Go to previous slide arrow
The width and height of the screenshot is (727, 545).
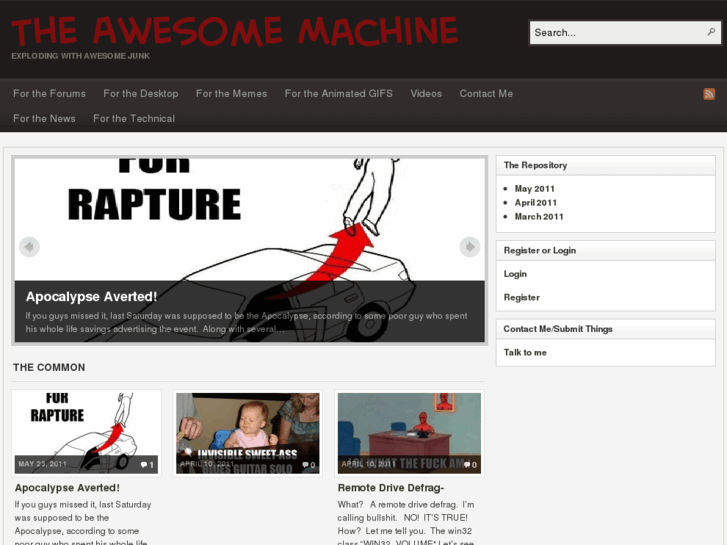click(x=29, y=247)
